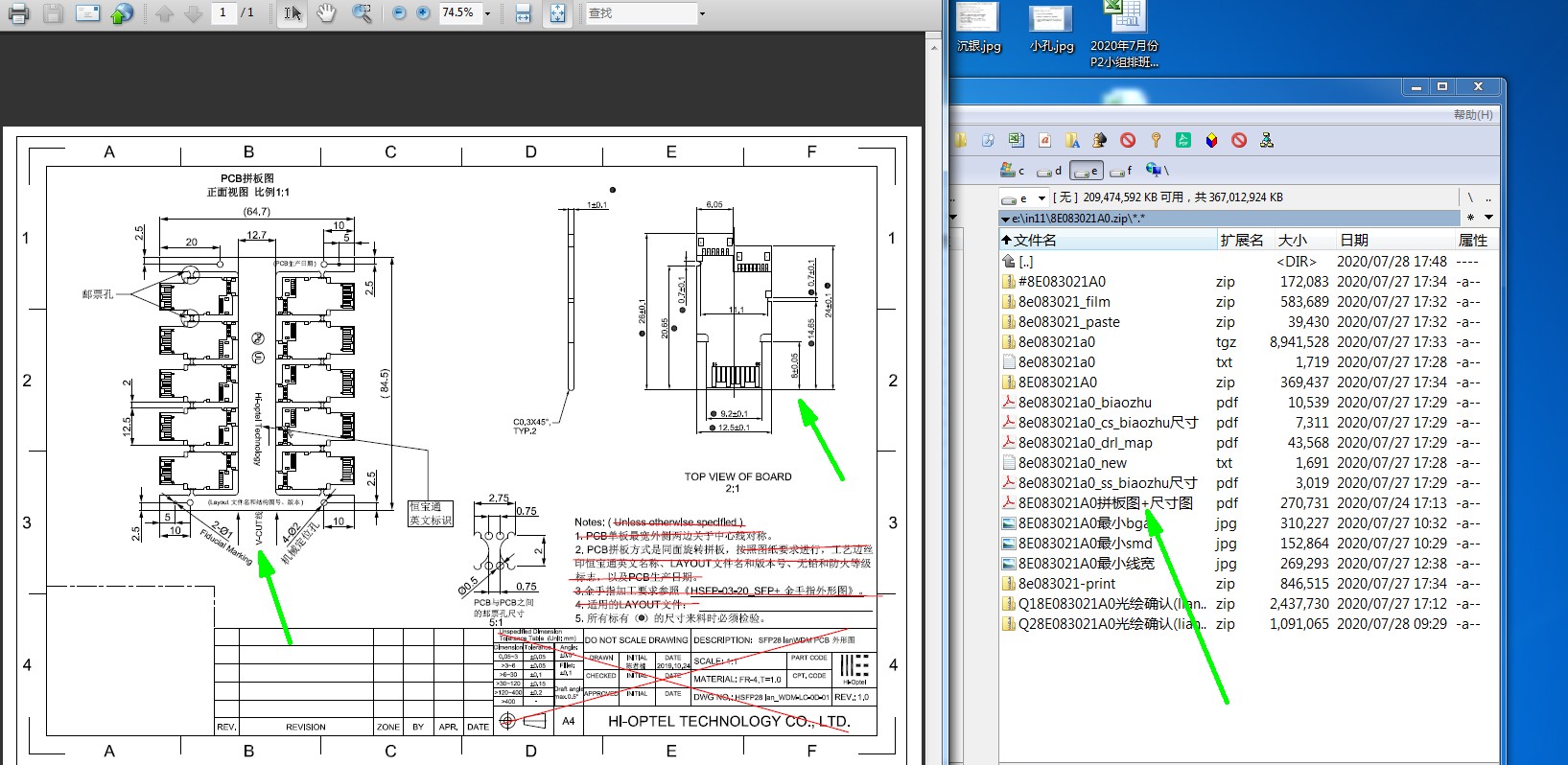Zoom out with the minus button
1568x765 pixels.
399,13
